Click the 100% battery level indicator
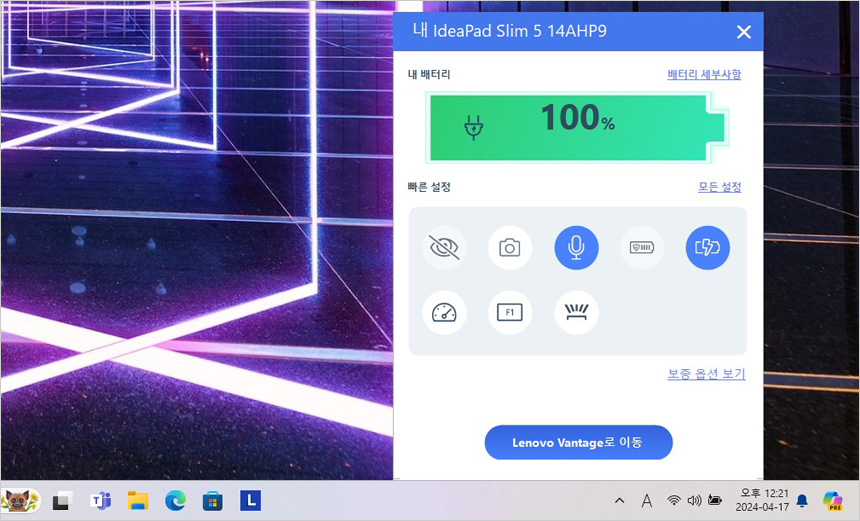This screenshot has height=521, width=860. pyautogui.click(x=576, y=127)
